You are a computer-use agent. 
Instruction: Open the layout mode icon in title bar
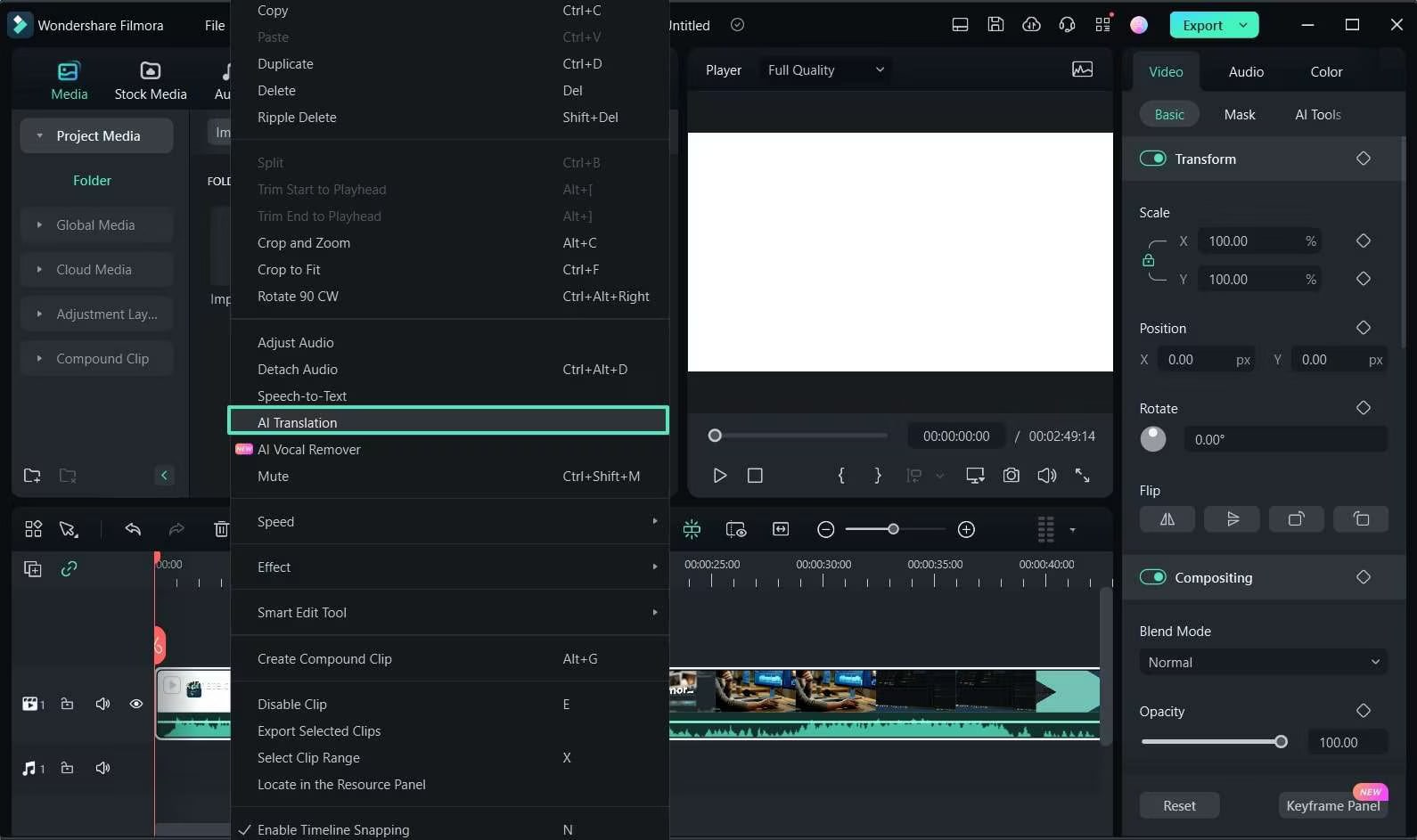coord(960,25)
